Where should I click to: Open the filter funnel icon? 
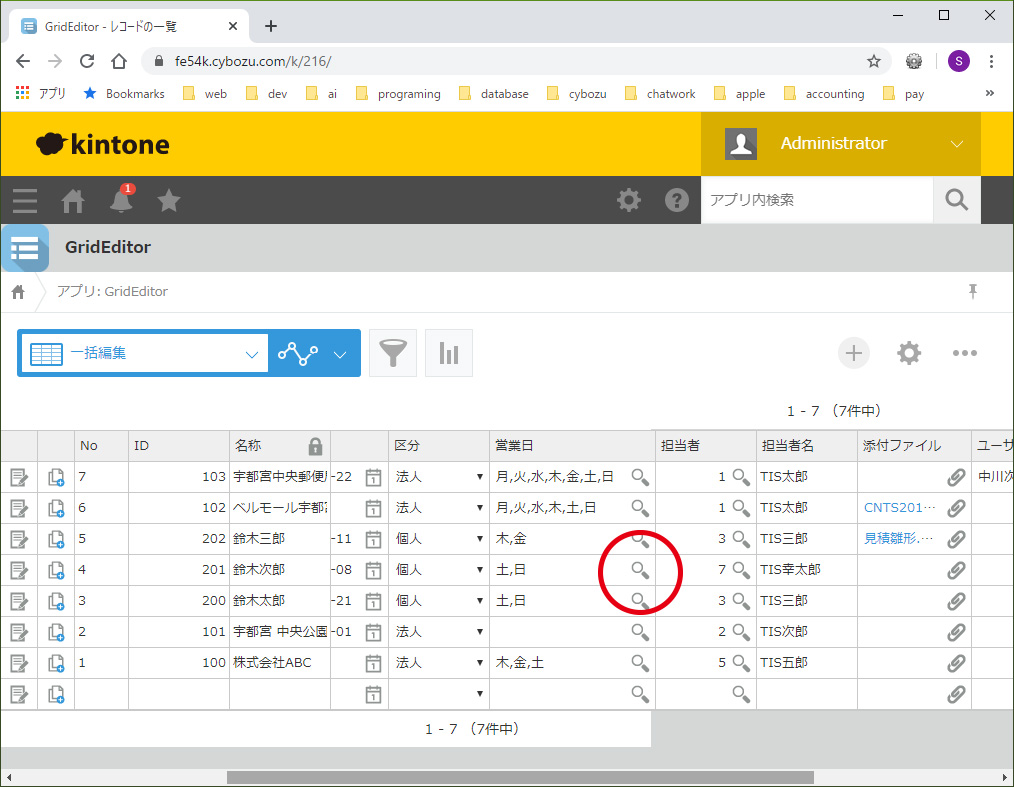[x=393, y=353]
